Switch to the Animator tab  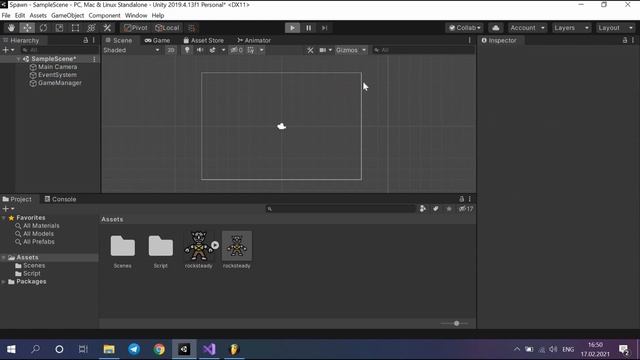click(254, 40)
